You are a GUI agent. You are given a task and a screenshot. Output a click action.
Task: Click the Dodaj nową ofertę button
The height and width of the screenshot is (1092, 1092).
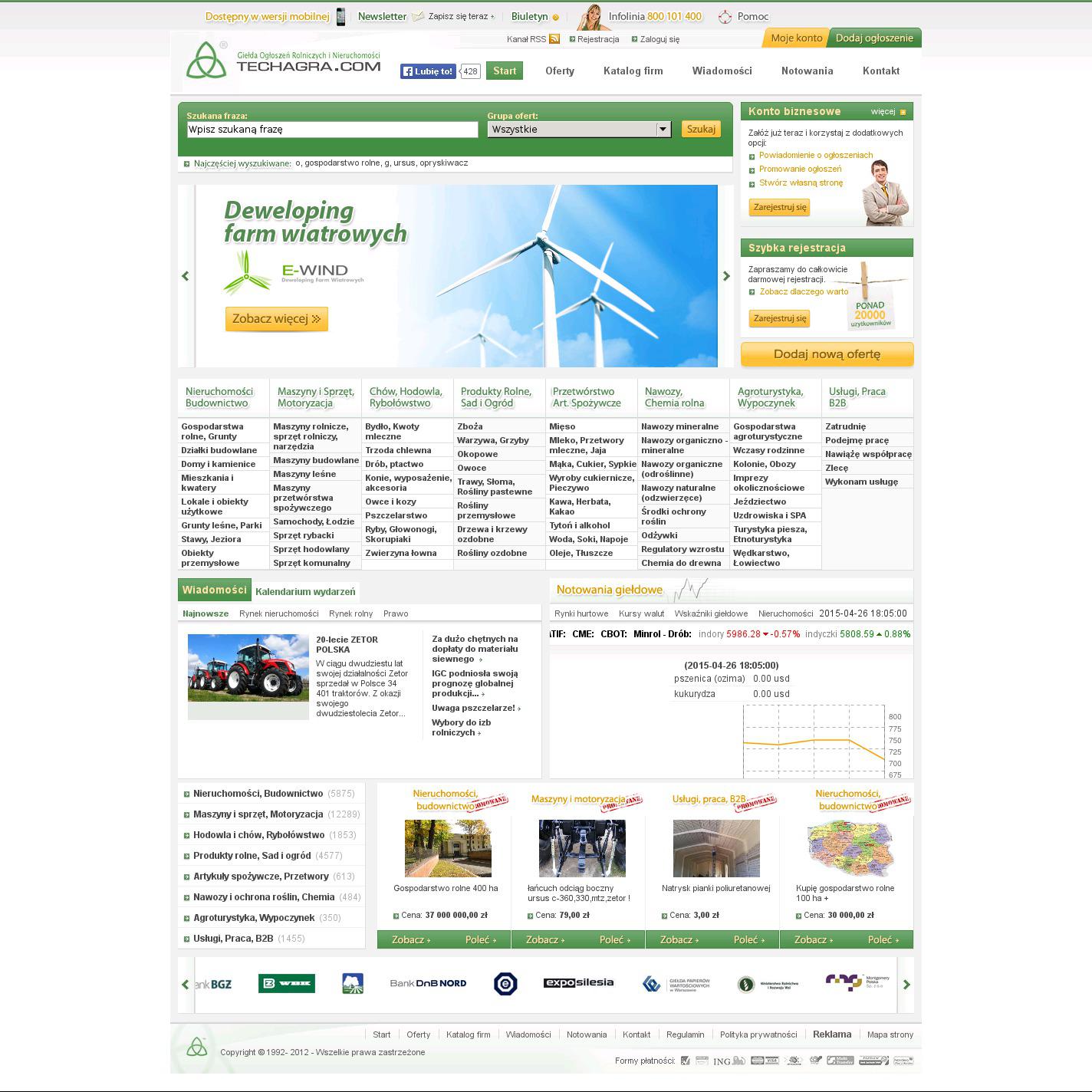827,354
